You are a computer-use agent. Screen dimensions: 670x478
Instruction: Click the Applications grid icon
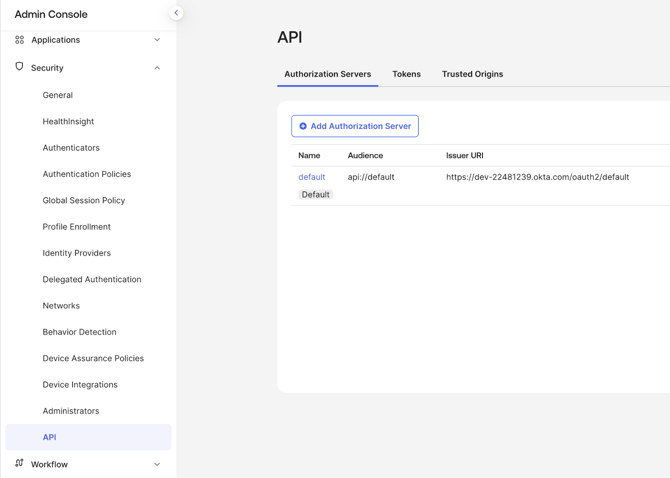coord(19,40)
